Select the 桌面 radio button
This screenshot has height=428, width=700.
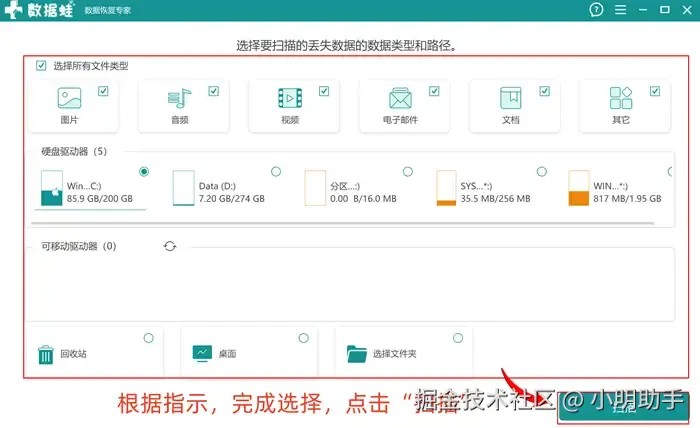tap(304, 338)
